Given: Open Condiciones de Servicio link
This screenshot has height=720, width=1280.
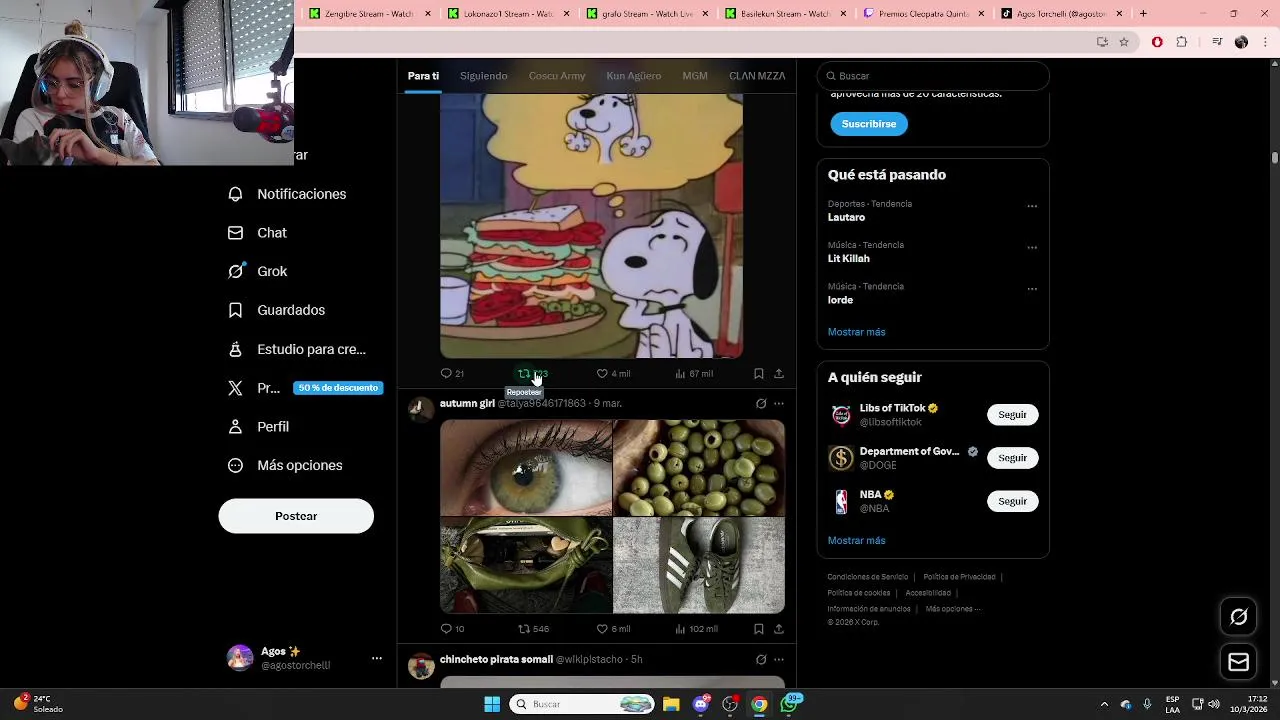Looking at the screenshot, I should tap(867, 577).
